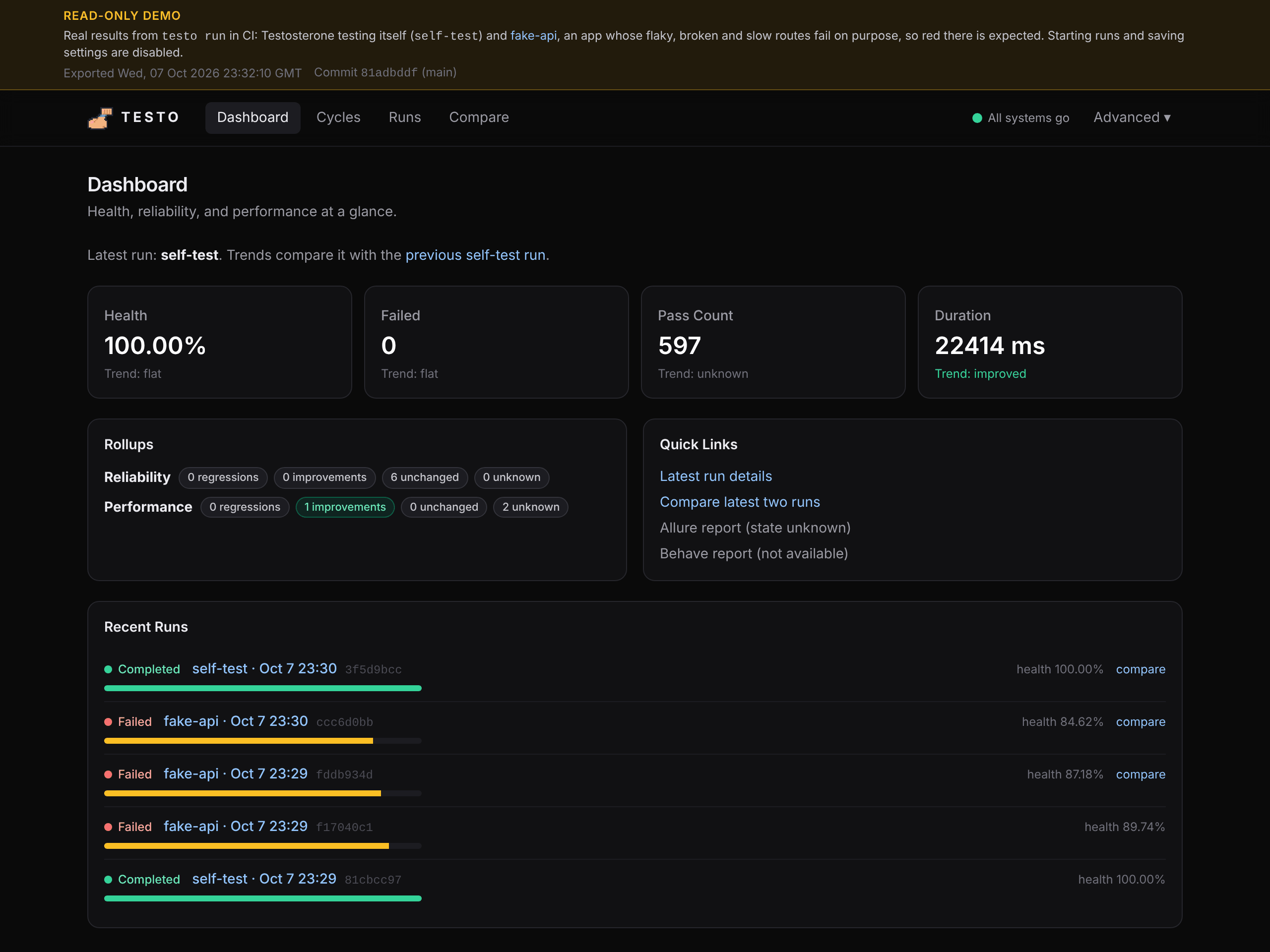Click the Duration 22414 ms card
Viewport: 1270px width, 952px height.
pyautogui.click(x=1050, y=342)
